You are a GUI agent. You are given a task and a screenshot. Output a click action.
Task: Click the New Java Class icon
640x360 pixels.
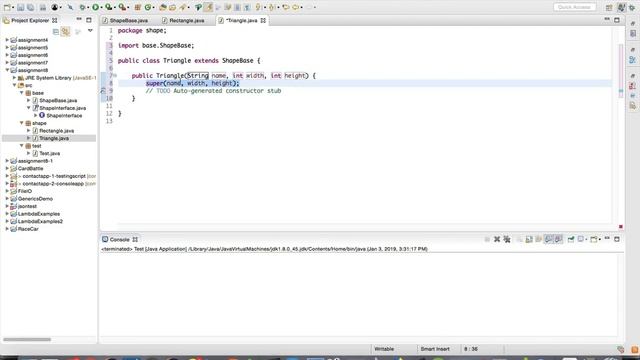[148, 7]
